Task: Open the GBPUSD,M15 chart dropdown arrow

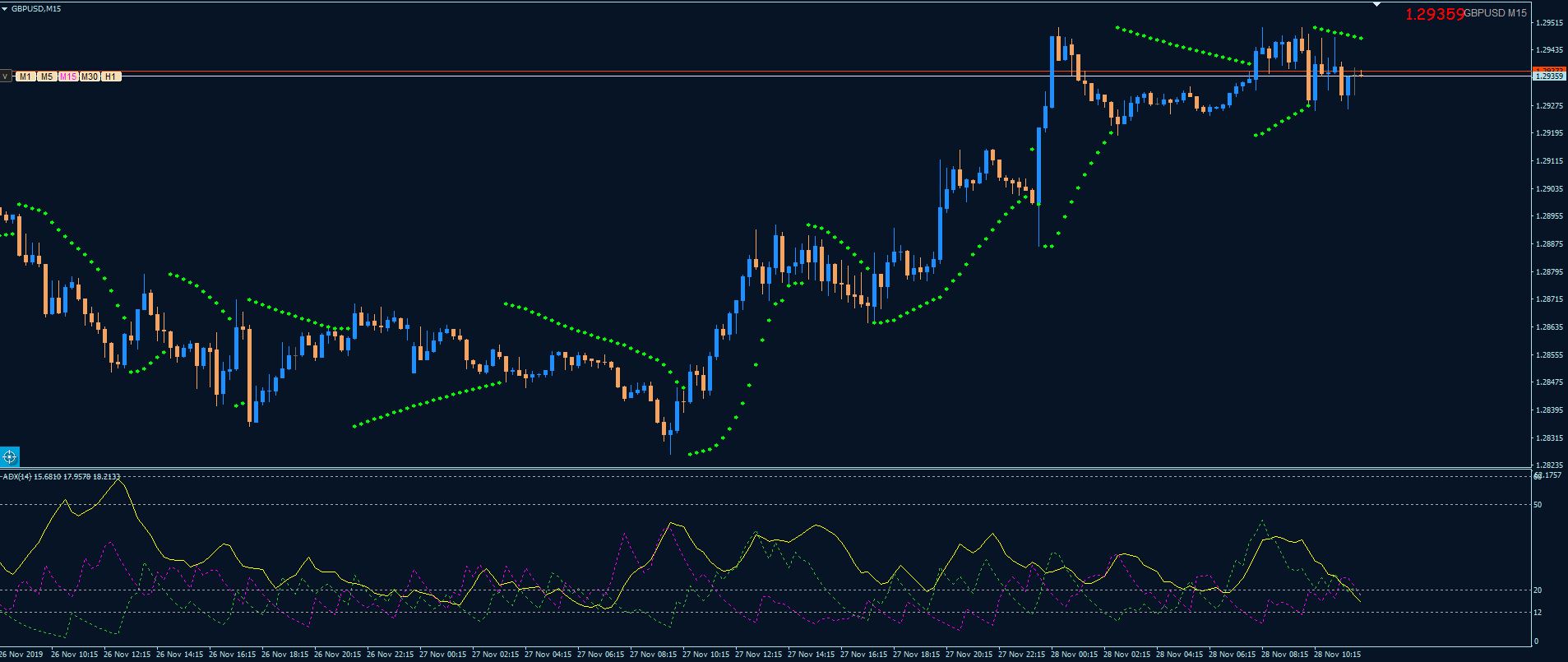Action: click(x=5, y=8)
